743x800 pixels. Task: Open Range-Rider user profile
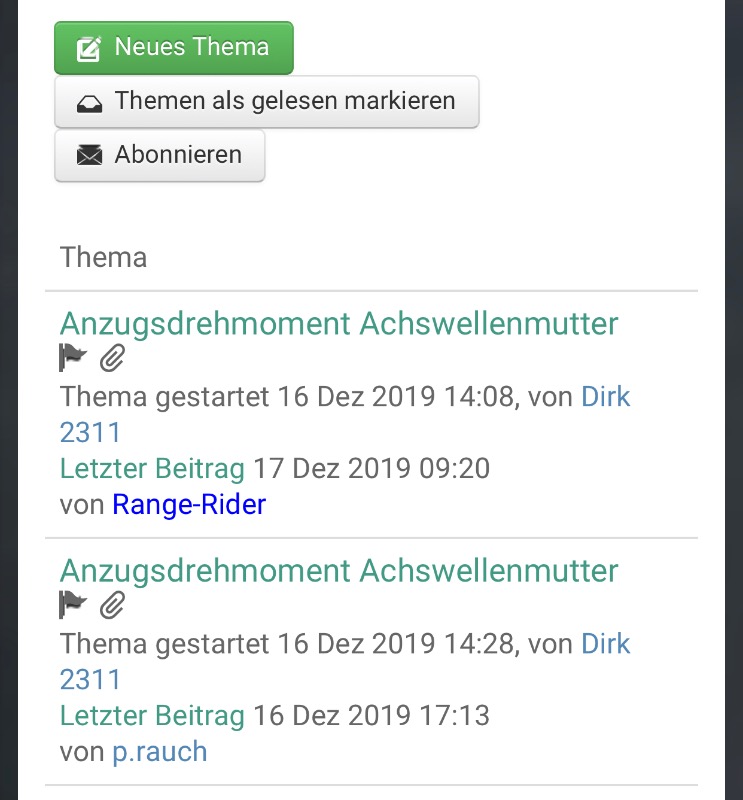(189, 505)
